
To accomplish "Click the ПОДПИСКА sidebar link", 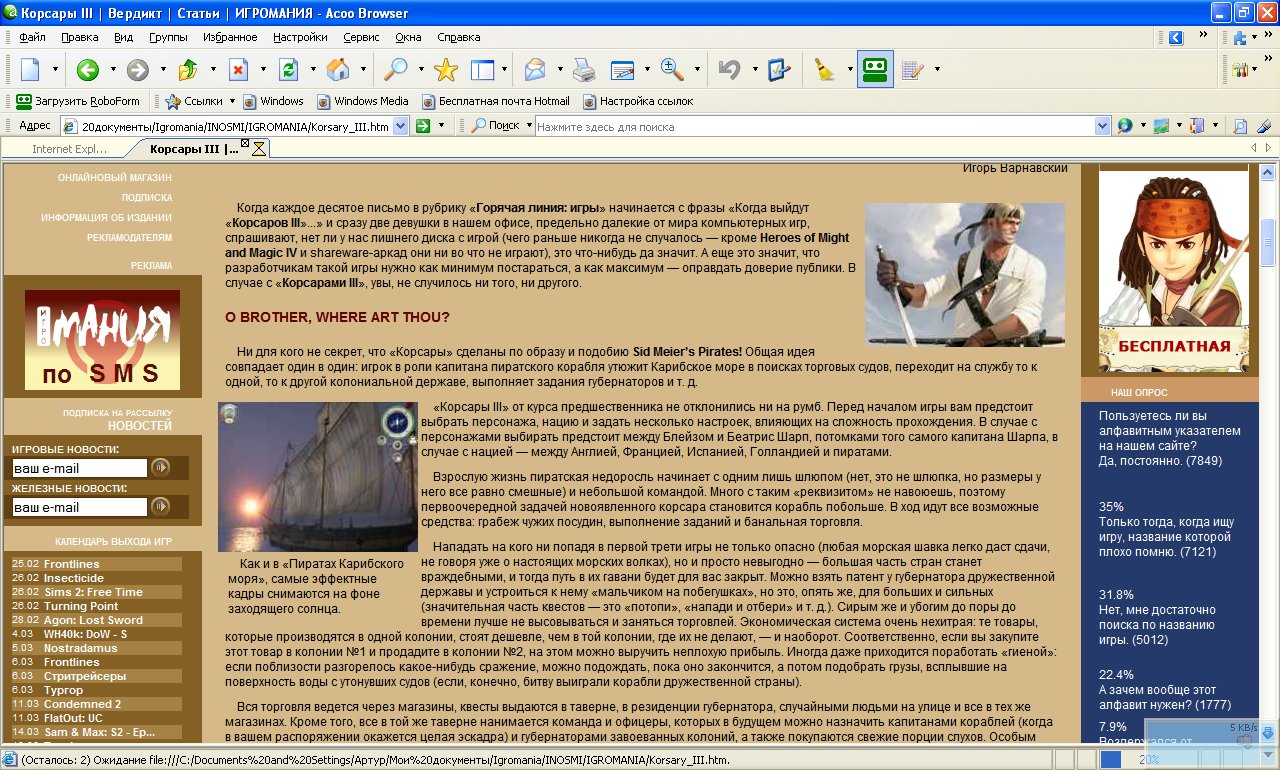I will tap(147, 198).
